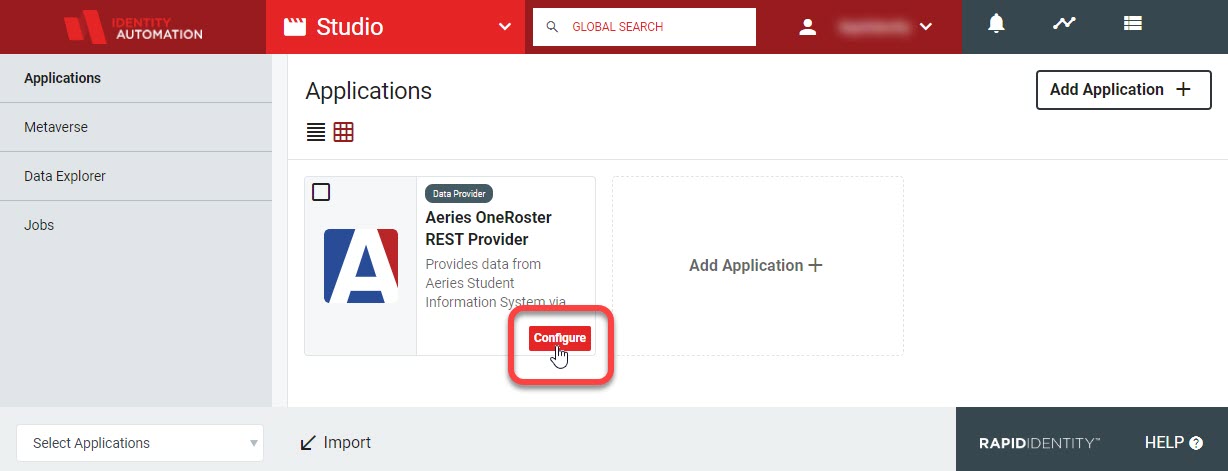Expand the user account dropdown chevron
This screenshot has width=1228, height=471.
pyautogui.click(x=926, y=27)
